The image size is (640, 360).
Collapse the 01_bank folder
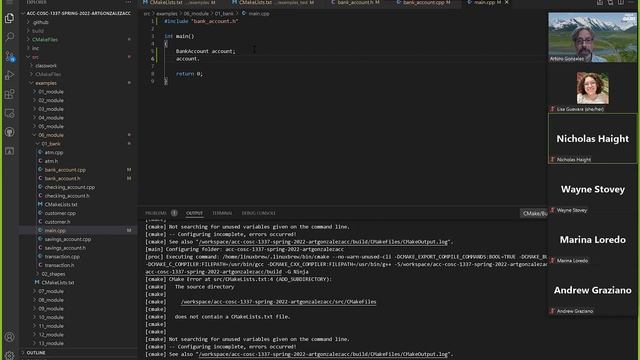(x=51, y=144)
